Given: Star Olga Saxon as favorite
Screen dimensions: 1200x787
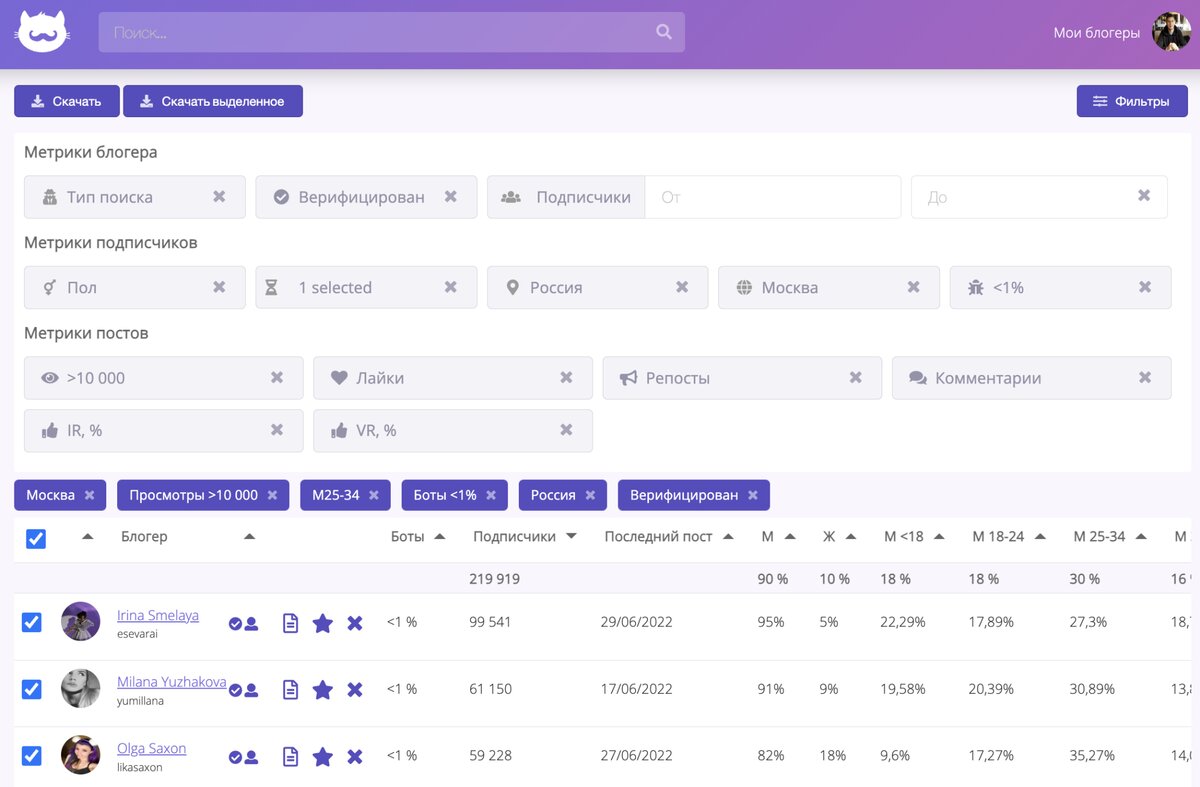Looking at the screenshot, I should (x=322, y=757).
